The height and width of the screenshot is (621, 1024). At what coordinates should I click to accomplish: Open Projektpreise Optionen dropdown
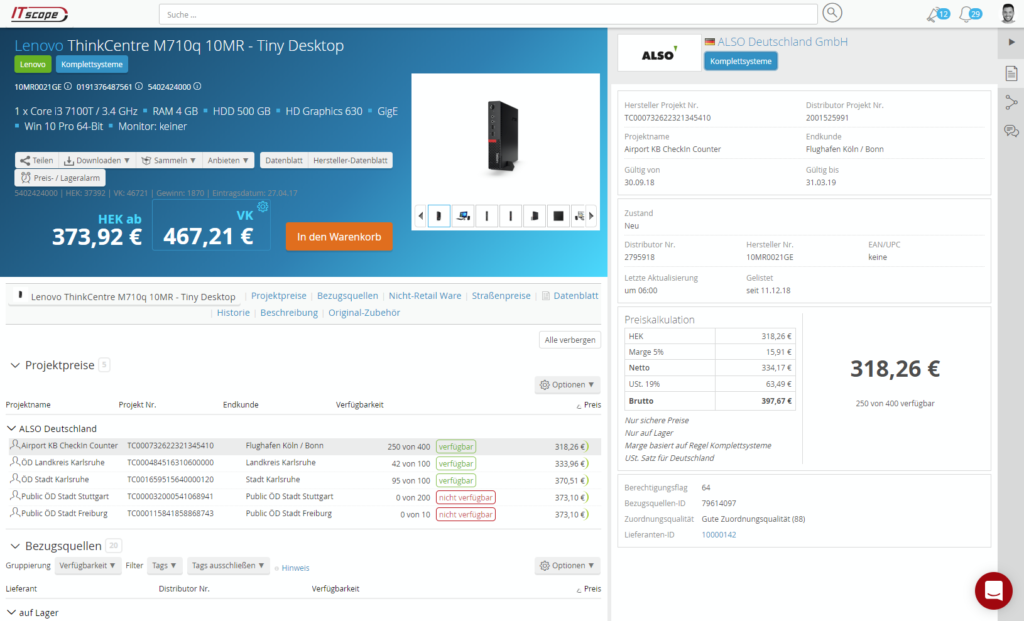pos(567,385)
